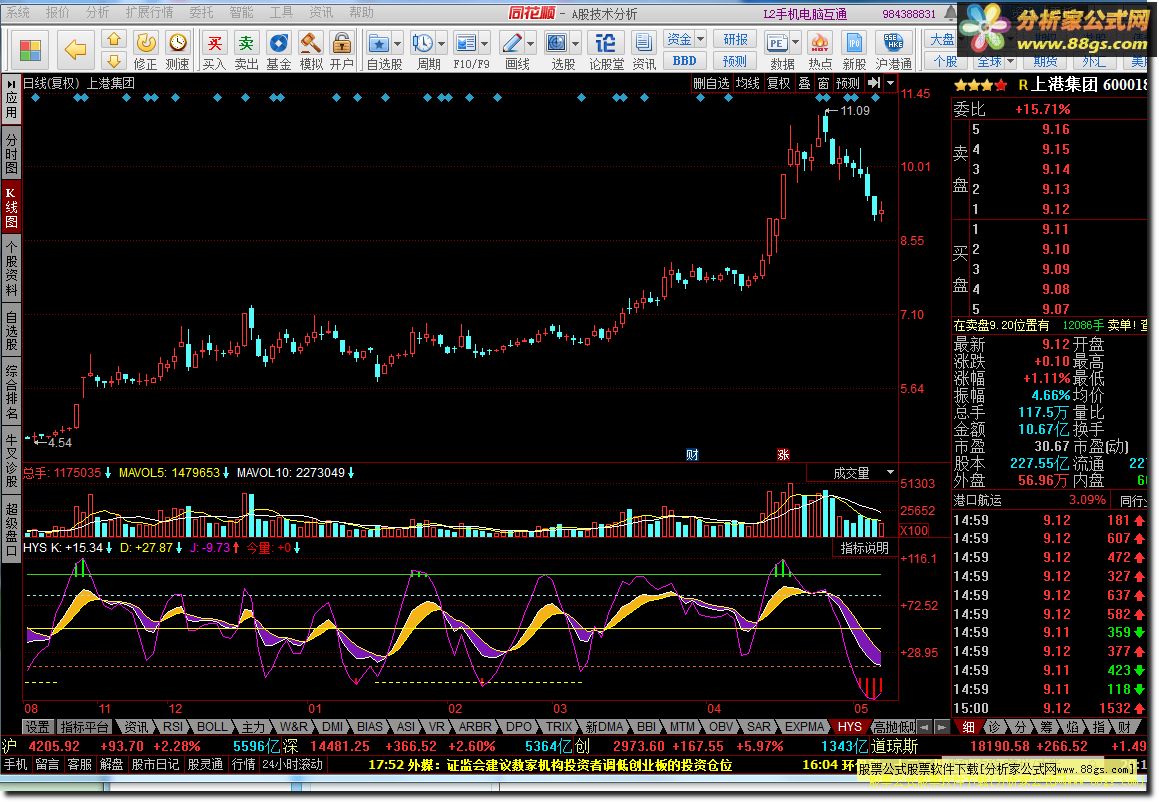Click the 设置 settings button
The image size is (1159, 802).
pos(38,727)
